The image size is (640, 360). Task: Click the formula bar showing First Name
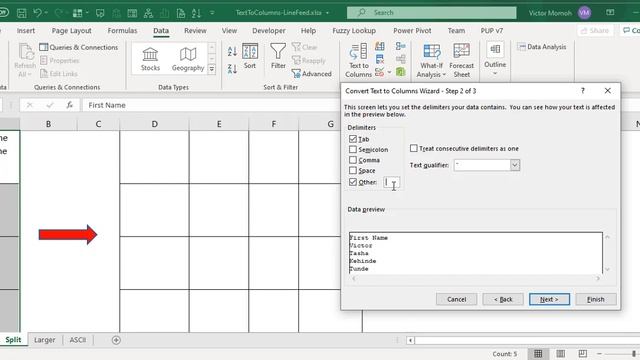click(212, 105)
